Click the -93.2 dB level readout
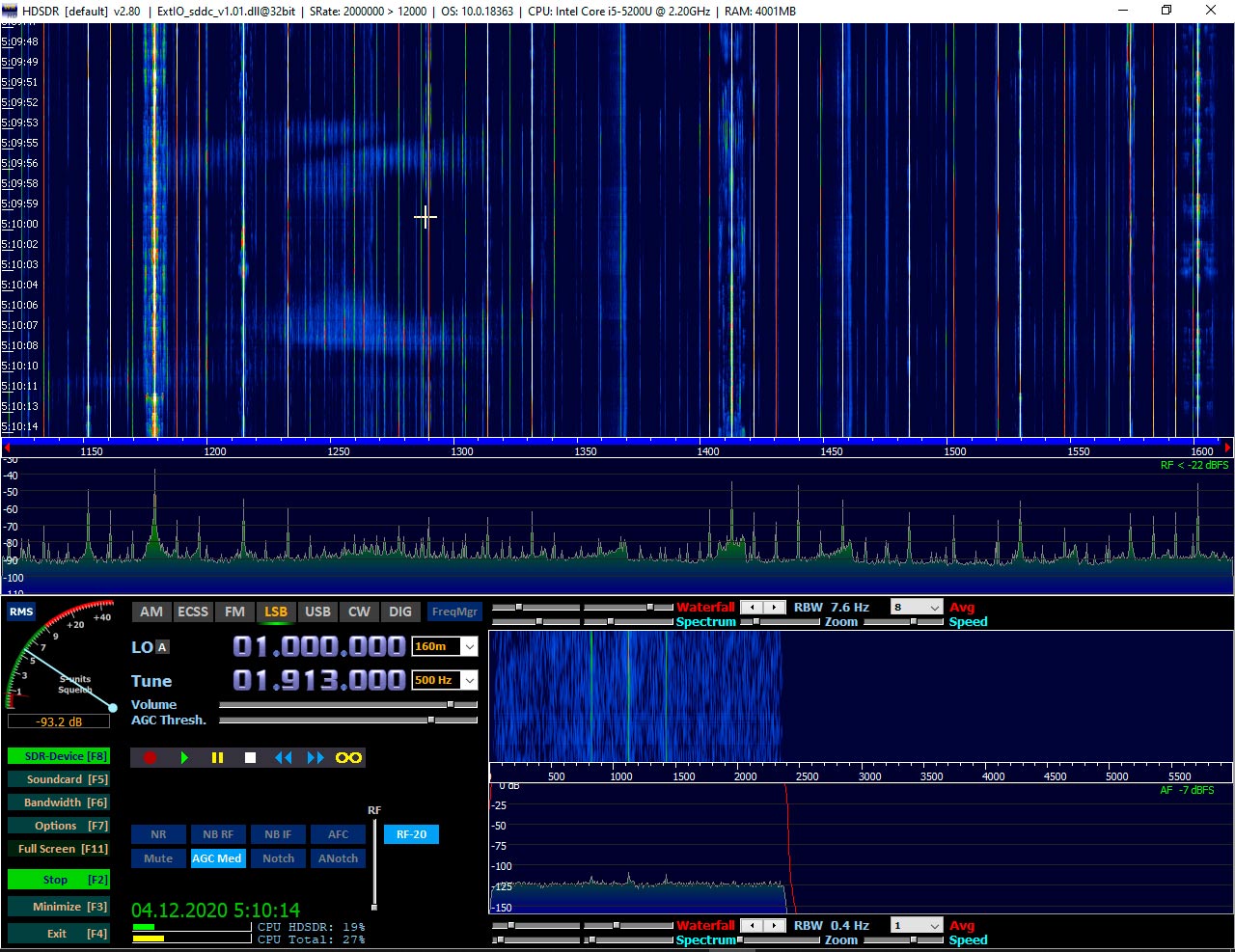The image size is (1235, 952). click(59, 721)
